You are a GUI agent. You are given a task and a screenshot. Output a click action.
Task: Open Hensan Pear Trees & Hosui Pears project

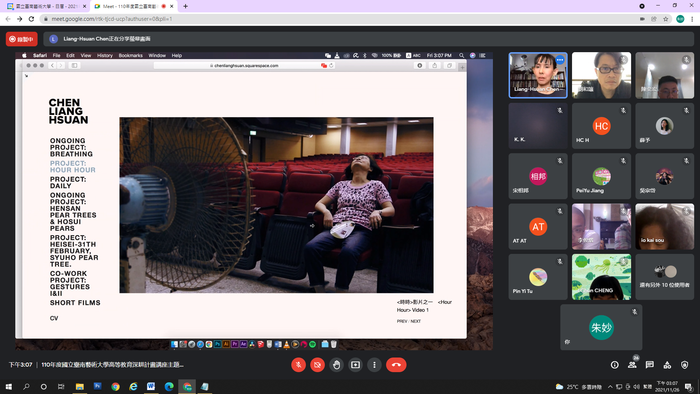pos(73,212)
